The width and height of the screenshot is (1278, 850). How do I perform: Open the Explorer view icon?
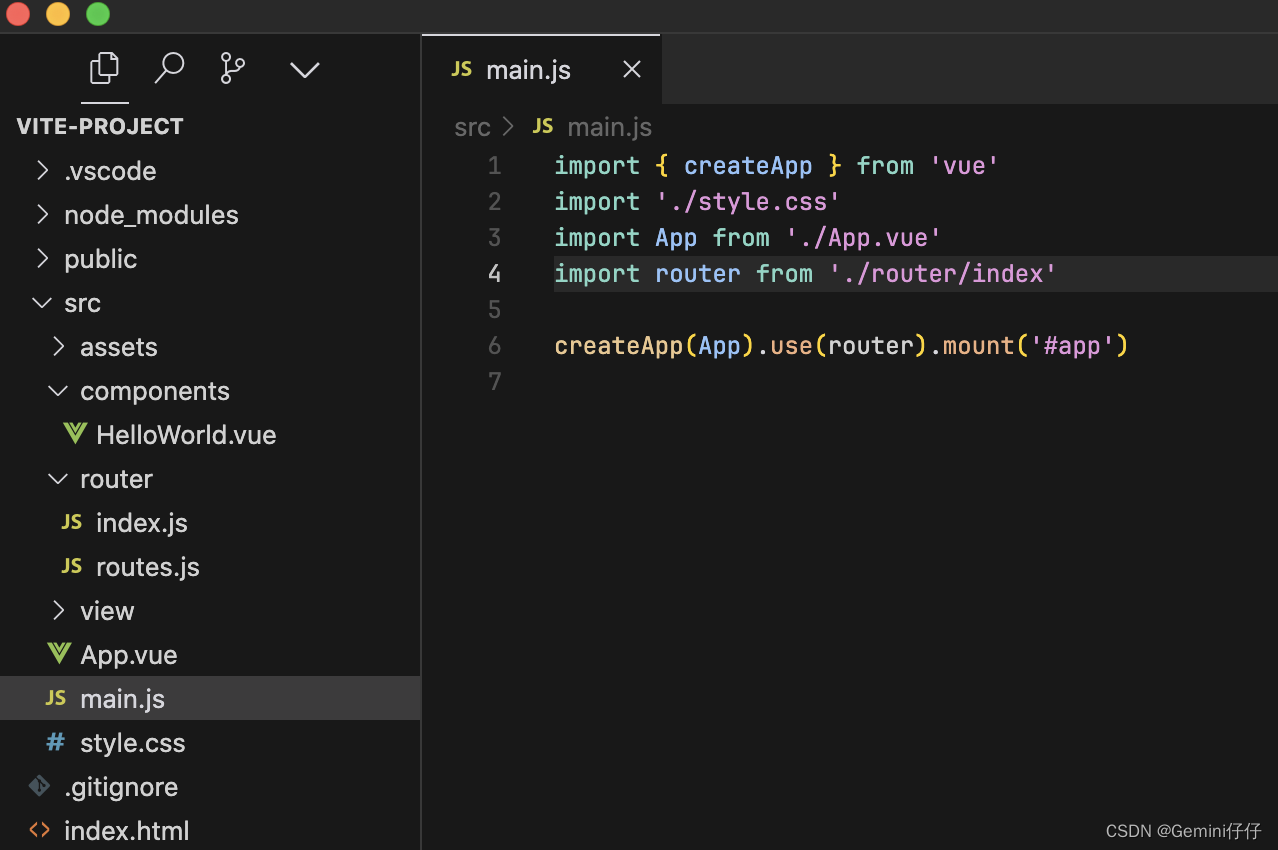tap(105, 68)
